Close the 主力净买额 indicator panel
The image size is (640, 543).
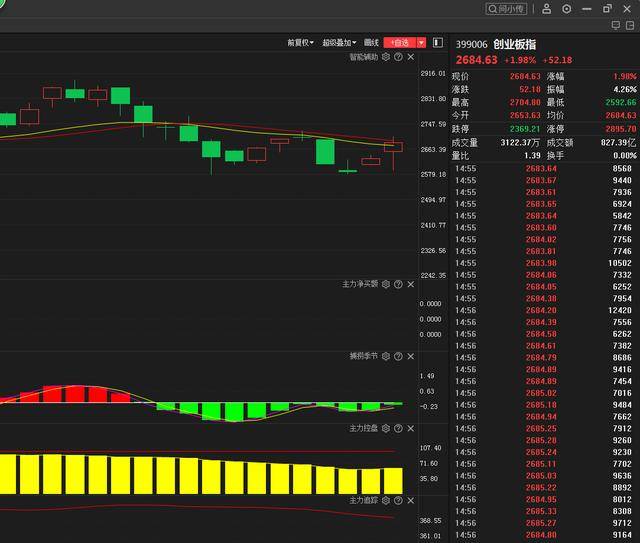tap(410, 284)
